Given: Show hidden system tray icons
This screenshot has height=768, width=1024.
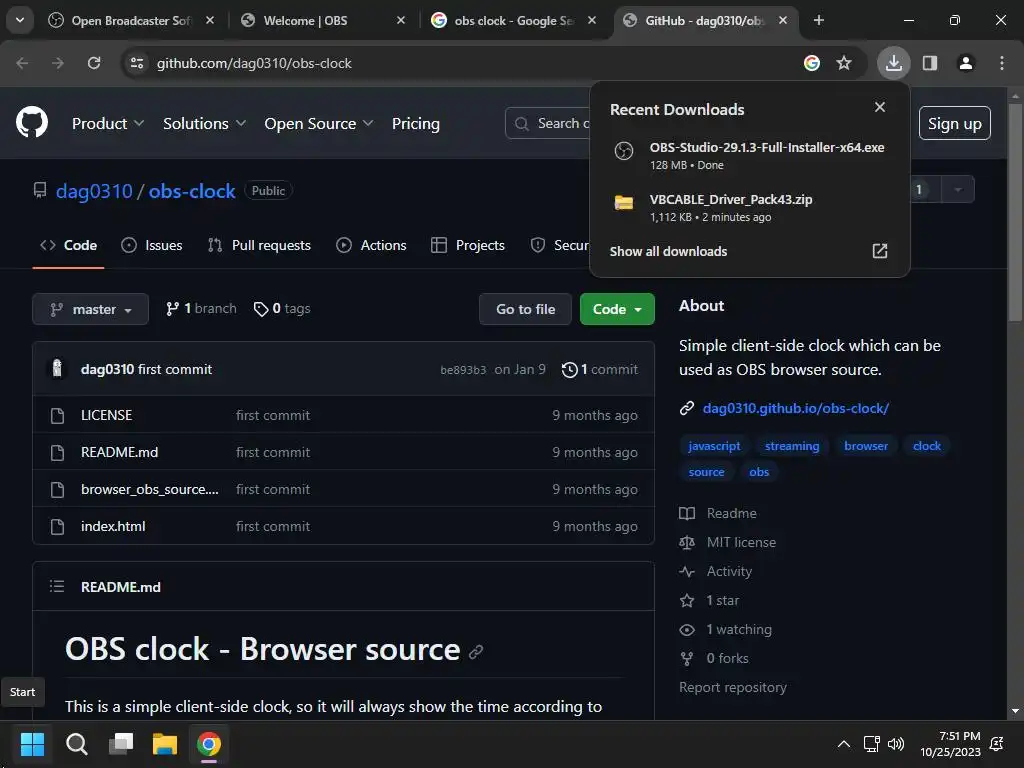Looking at the screenshot, I should coord(844,744).
